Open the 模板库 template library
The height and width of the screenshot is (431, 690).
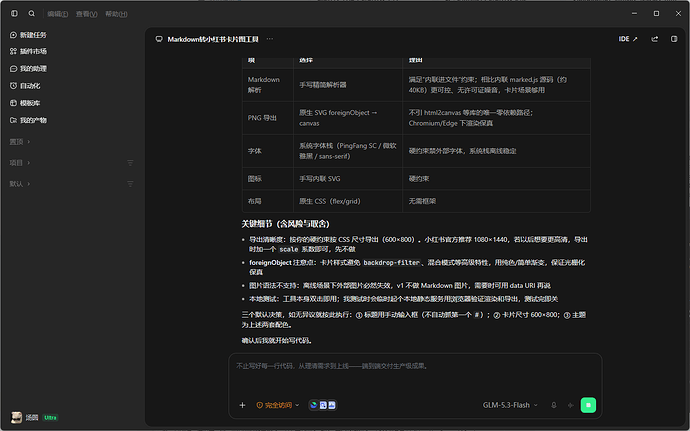coord(25,103)
